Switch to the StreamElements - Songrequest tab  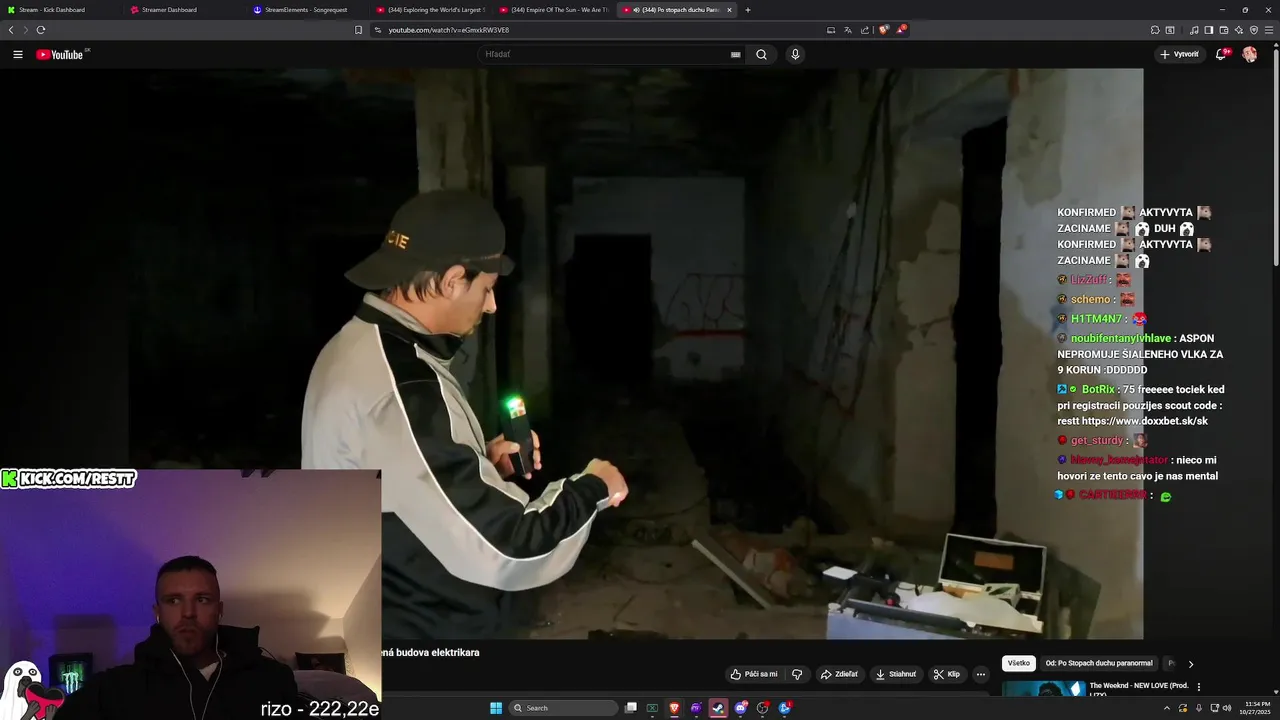[306, 10]
